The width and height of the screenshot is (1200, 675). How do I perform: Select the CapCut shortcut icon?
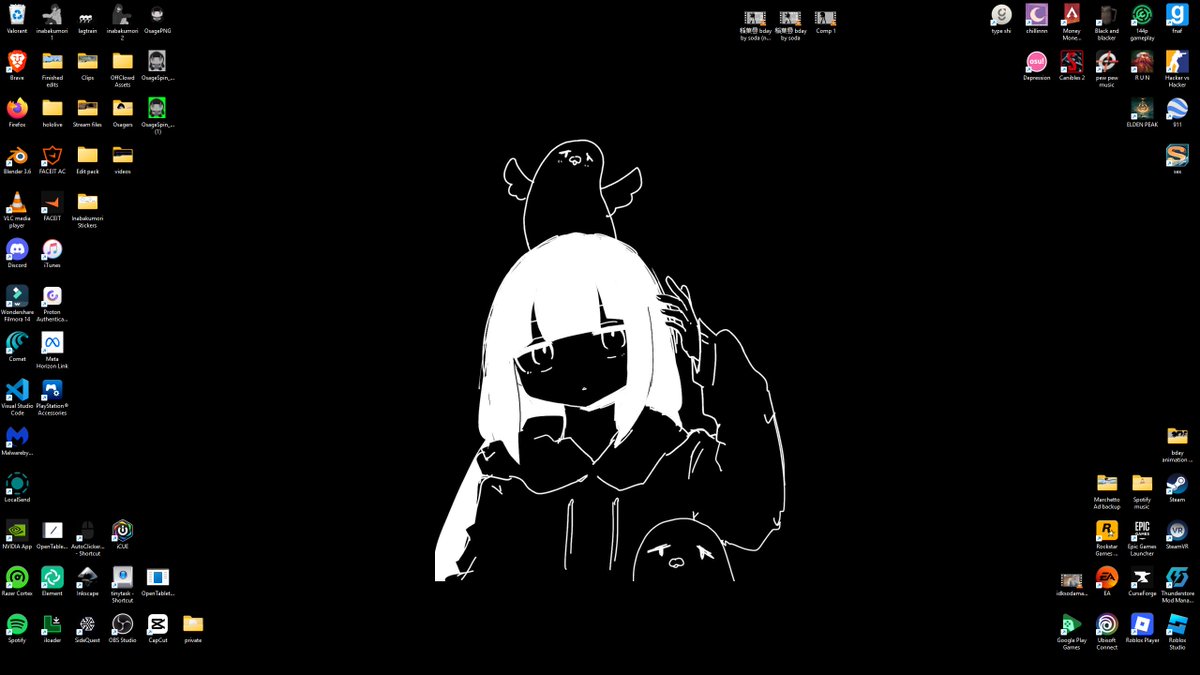coord(157,624)
